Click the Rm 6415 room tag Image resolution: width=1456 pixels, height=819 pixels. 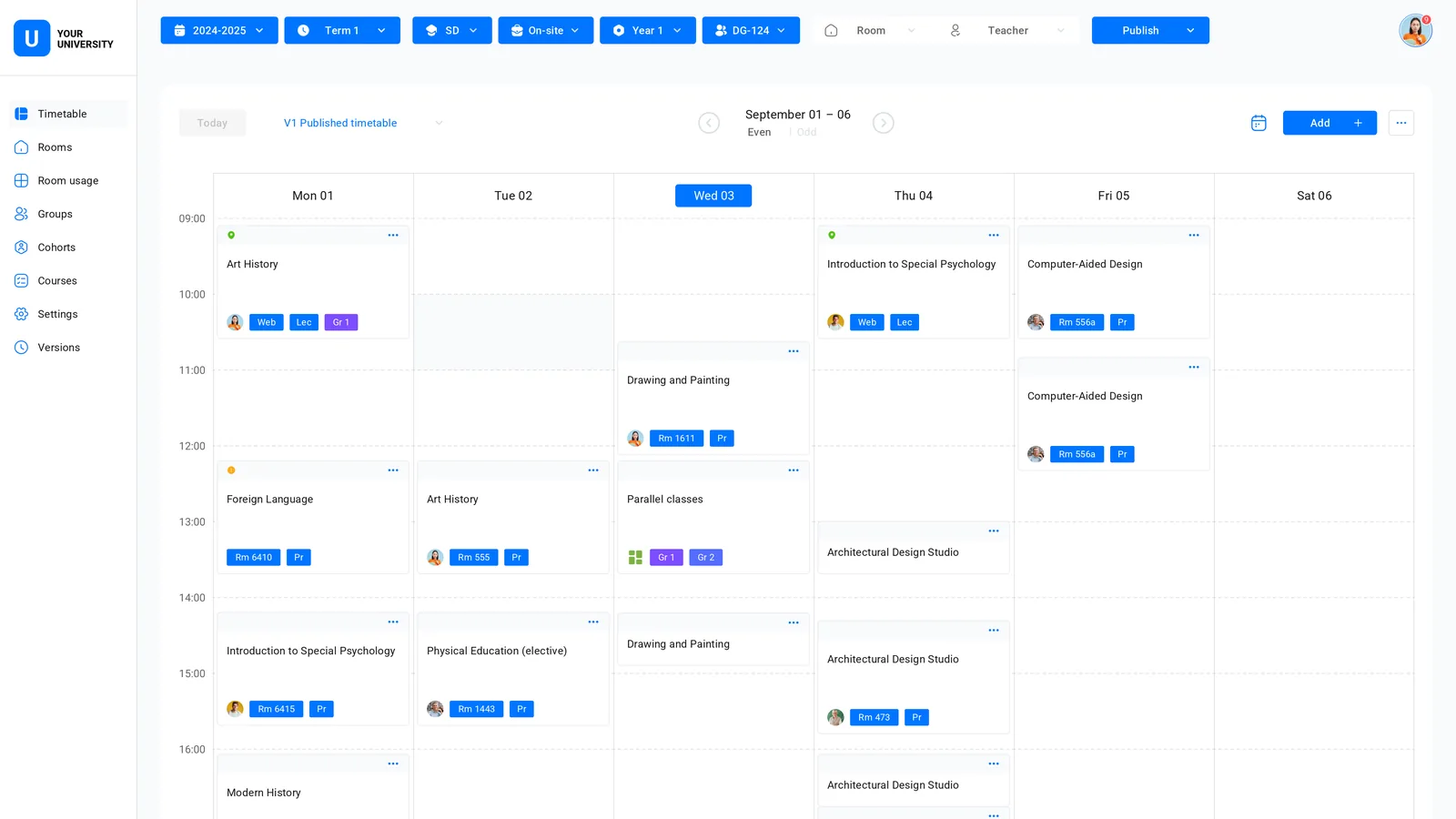coord(276,709)
